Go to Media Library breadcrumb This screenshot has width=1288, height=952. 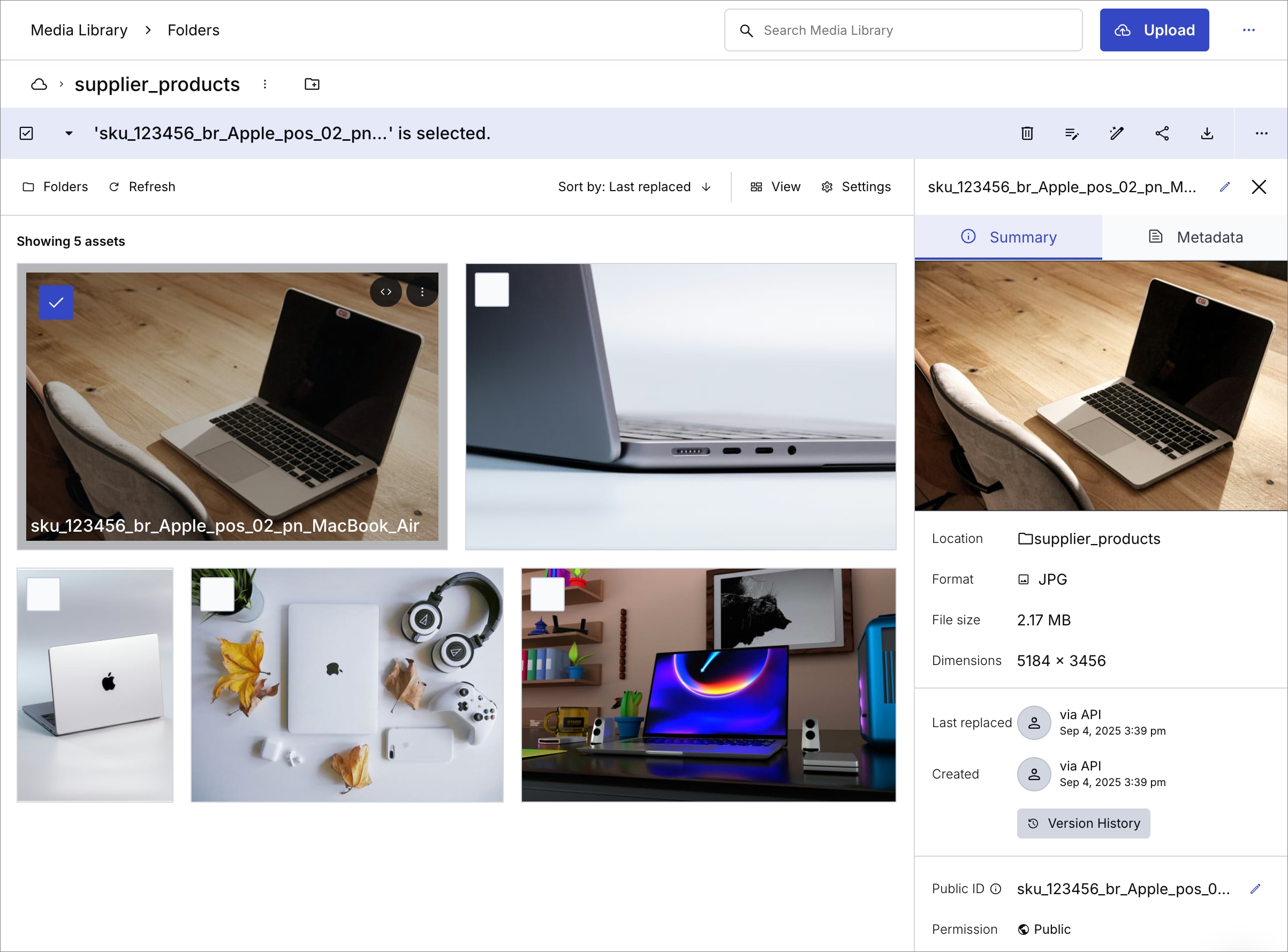[x=79, y=30]
